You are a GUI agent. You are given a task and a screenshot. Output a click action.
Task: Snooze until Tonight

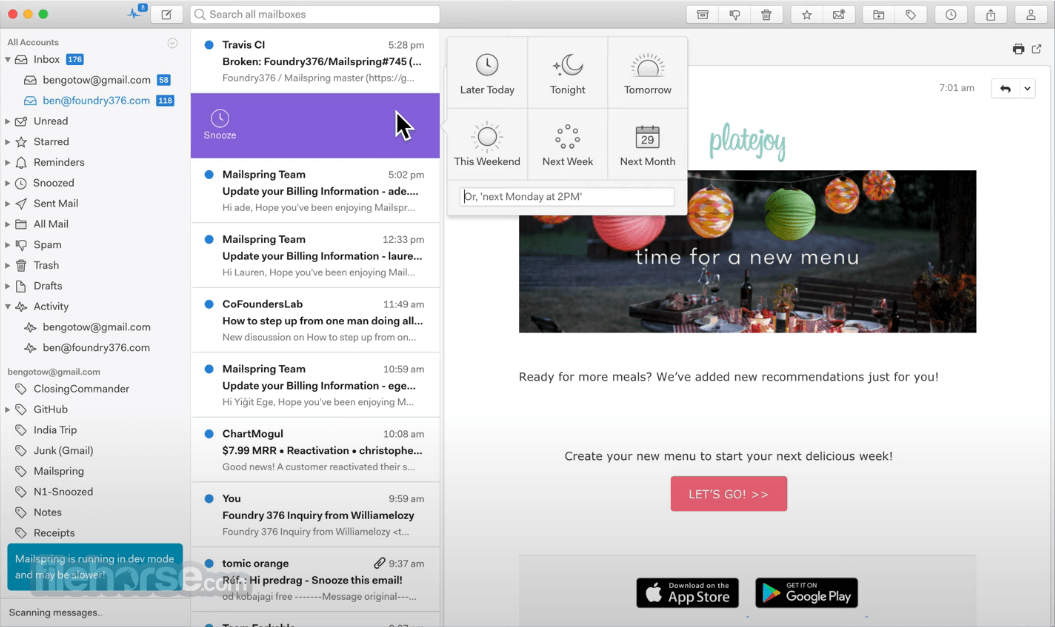568,73
